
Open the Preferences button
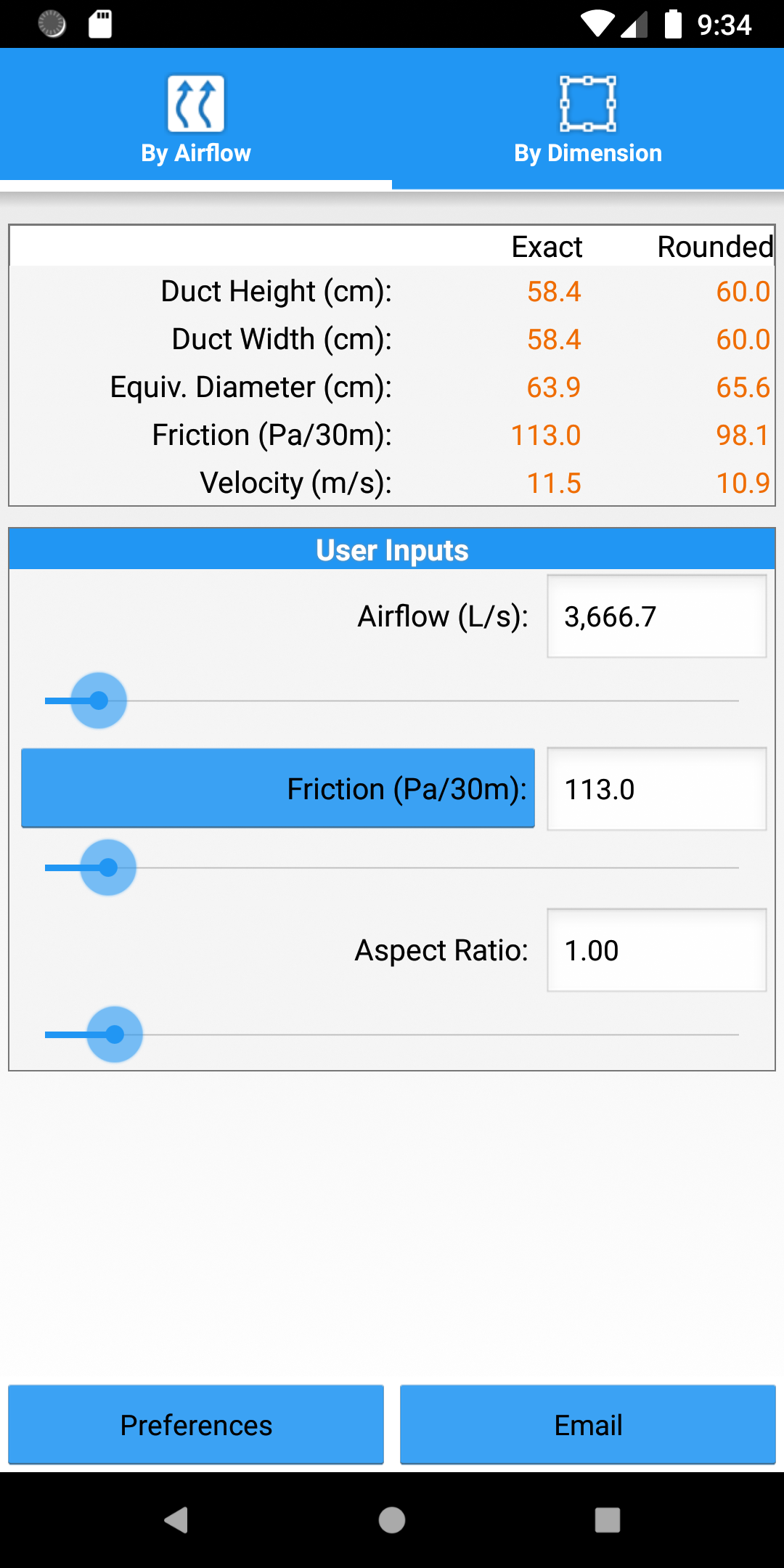196,1425
